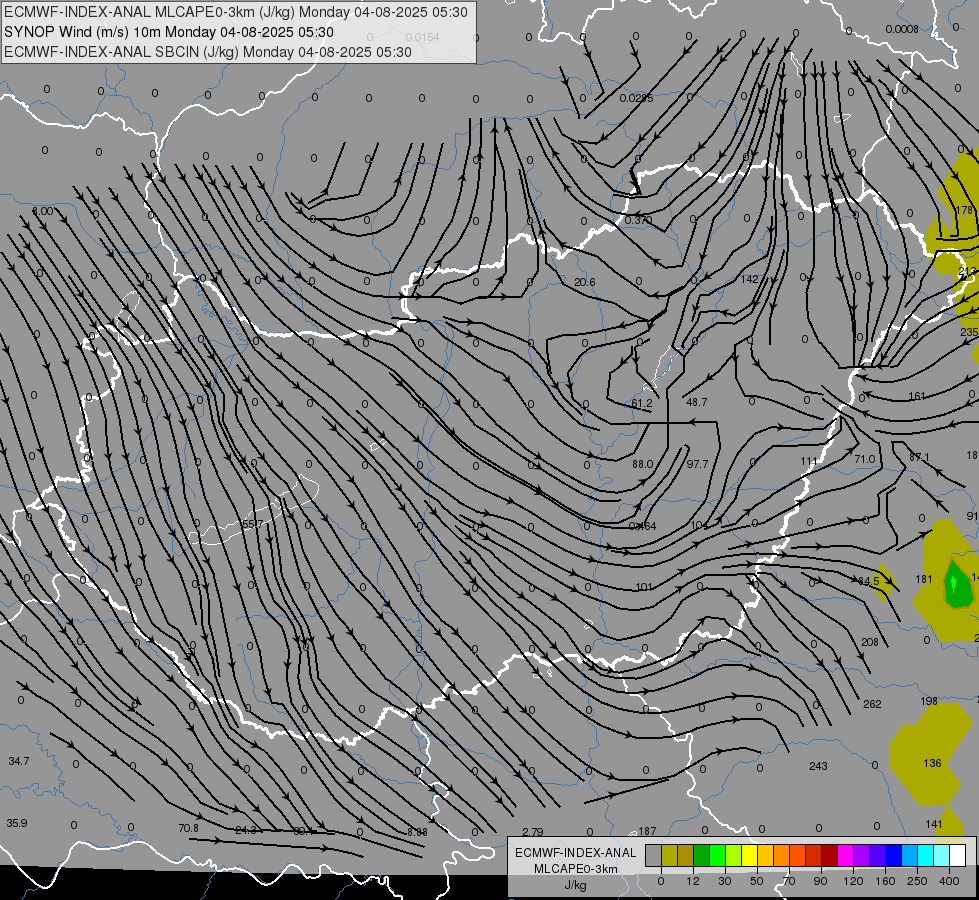Click the map value '20.6'

[584, 282]
